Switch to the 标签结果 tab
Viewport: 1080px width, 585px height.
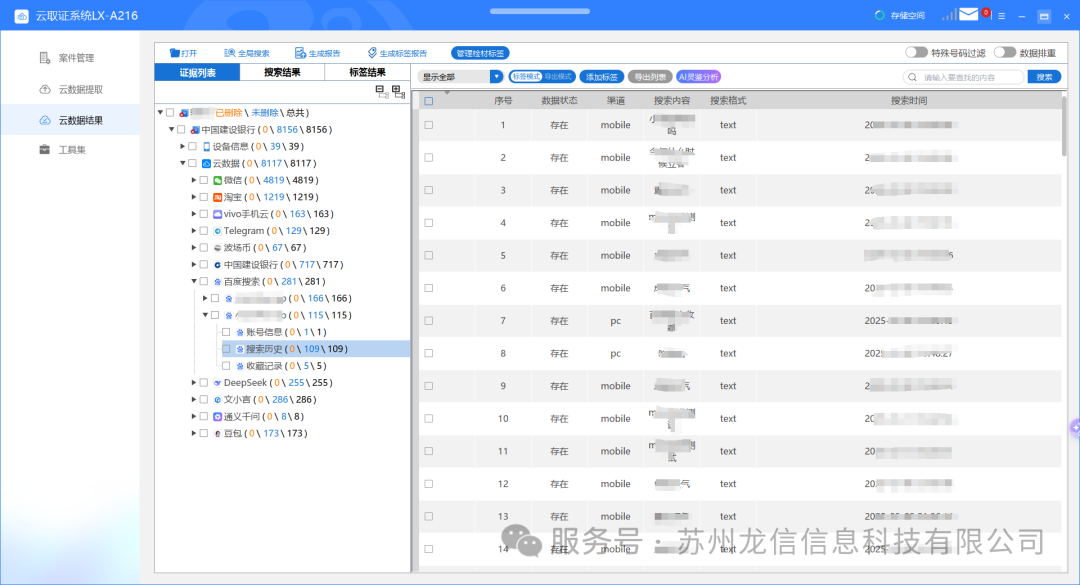click(367, 72)
